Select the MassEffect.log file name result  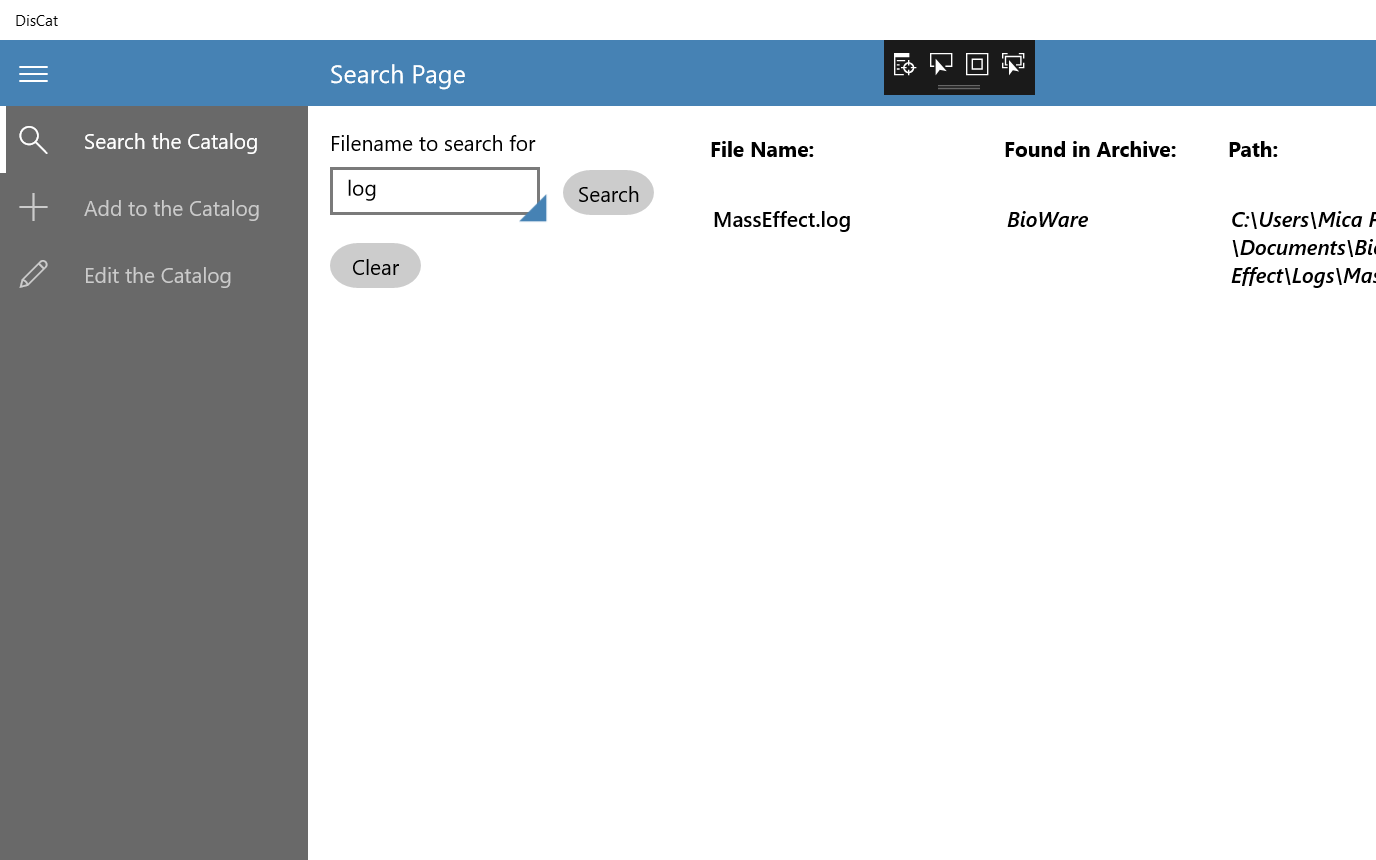782,219
